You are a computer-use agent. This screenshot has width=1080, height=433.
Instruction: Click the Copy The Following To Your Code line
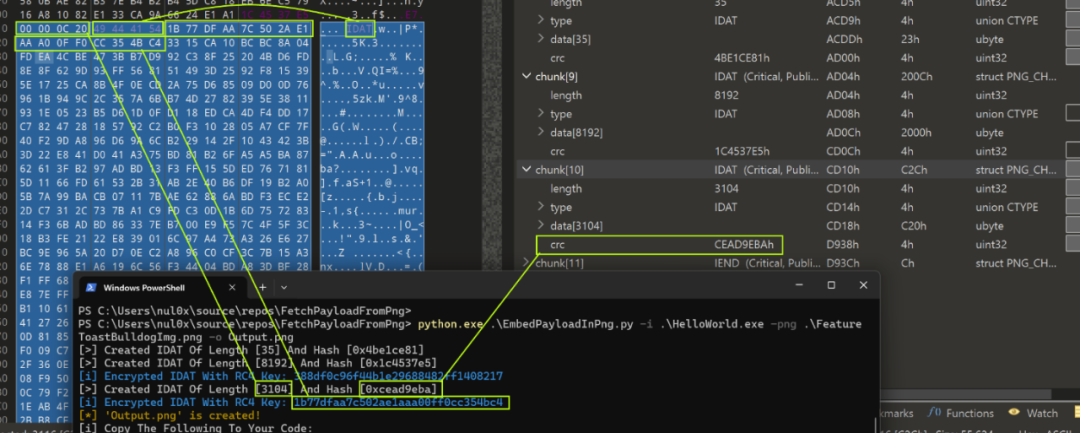[x=195, y=428]
